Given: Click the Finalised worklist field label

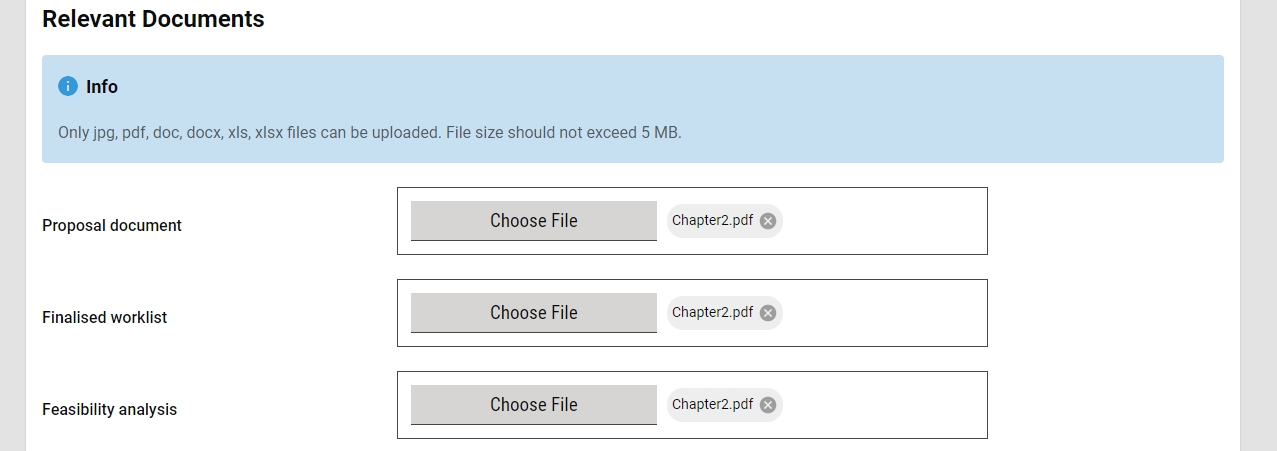Looking at the screenshot, I should click(x=105, y=318).
